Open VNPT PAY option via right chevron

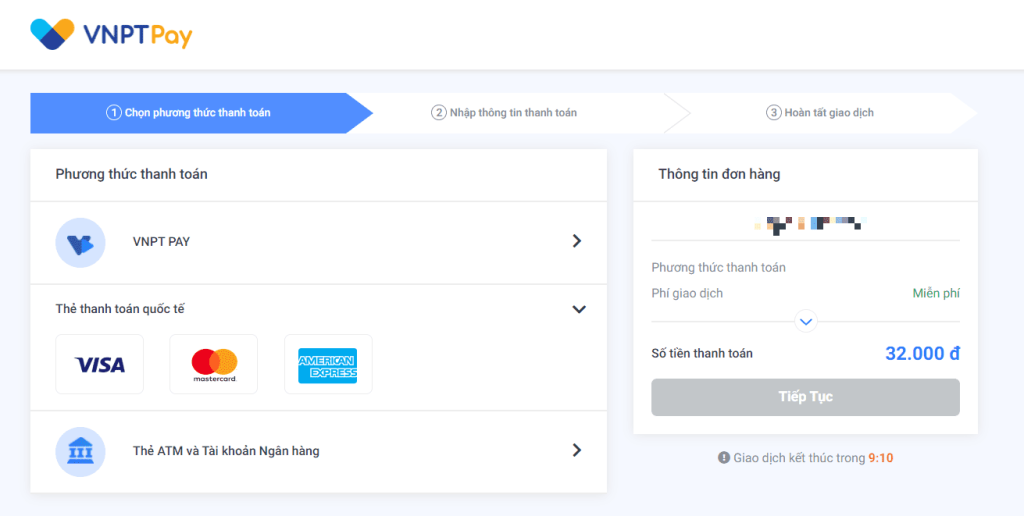coord(576,241)
